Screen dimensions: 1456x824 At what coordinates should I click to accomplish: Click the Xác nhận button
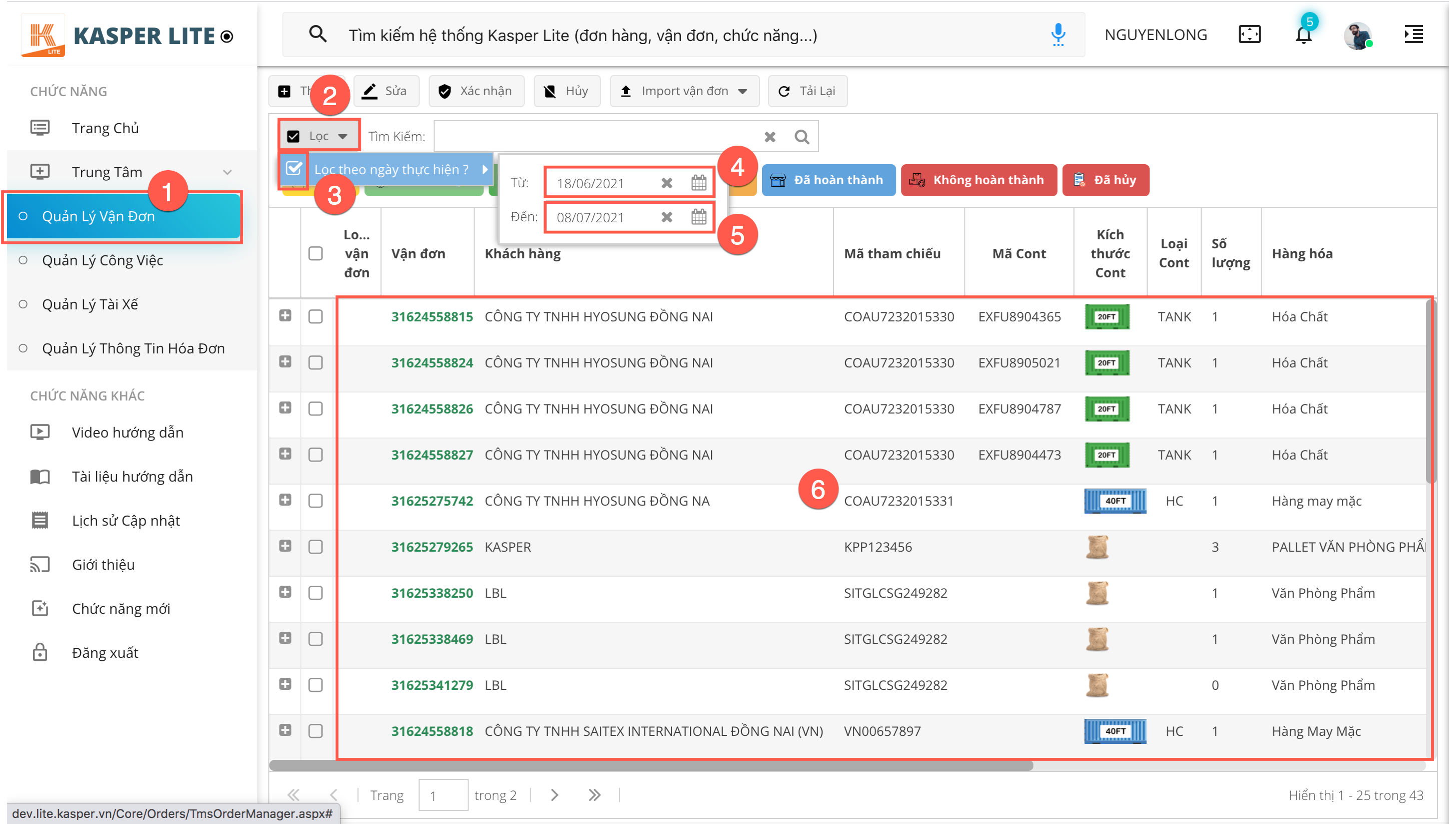pyautogui.click(x=476, y=91)
